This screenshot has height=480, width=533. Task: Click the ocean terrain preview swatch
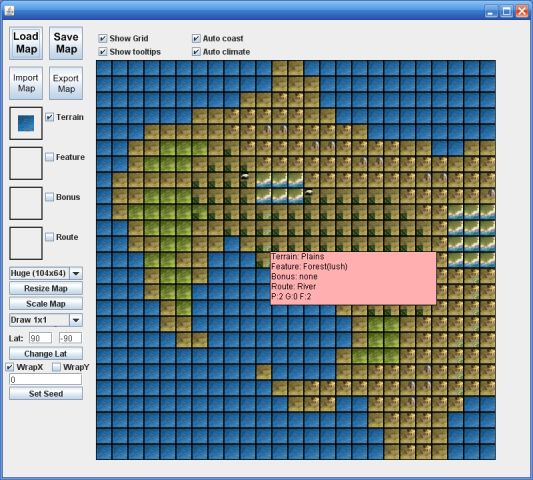(26, 123)
